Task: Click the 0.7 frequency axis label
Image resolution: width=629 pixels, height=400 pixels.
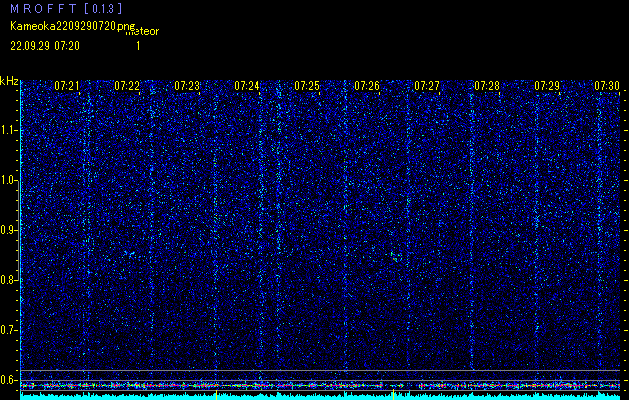Action: 9,330
